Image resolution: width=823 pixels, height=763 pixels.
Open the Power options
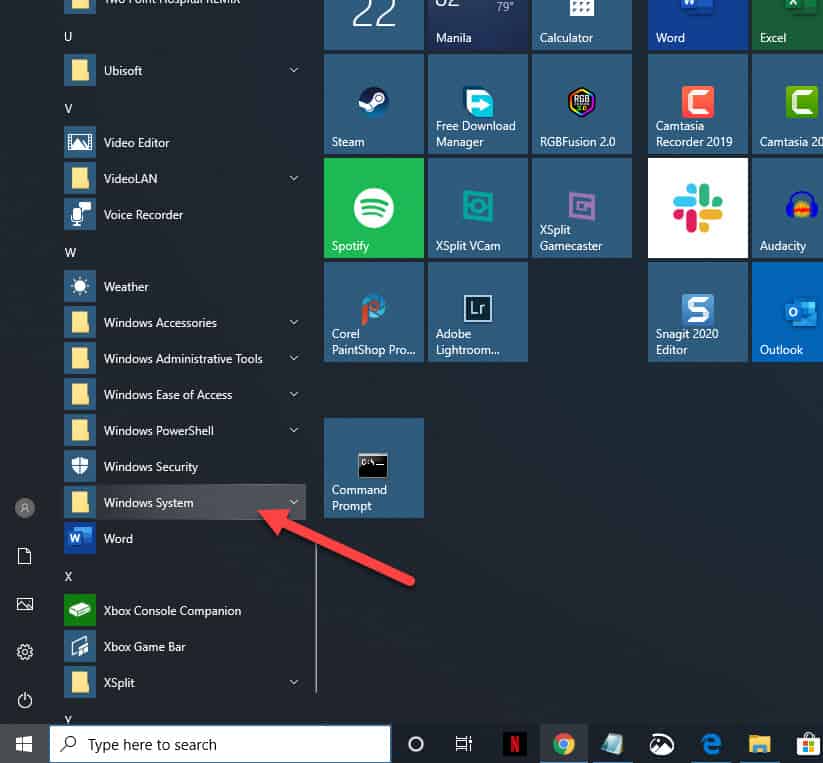click(x=25, y=700)
